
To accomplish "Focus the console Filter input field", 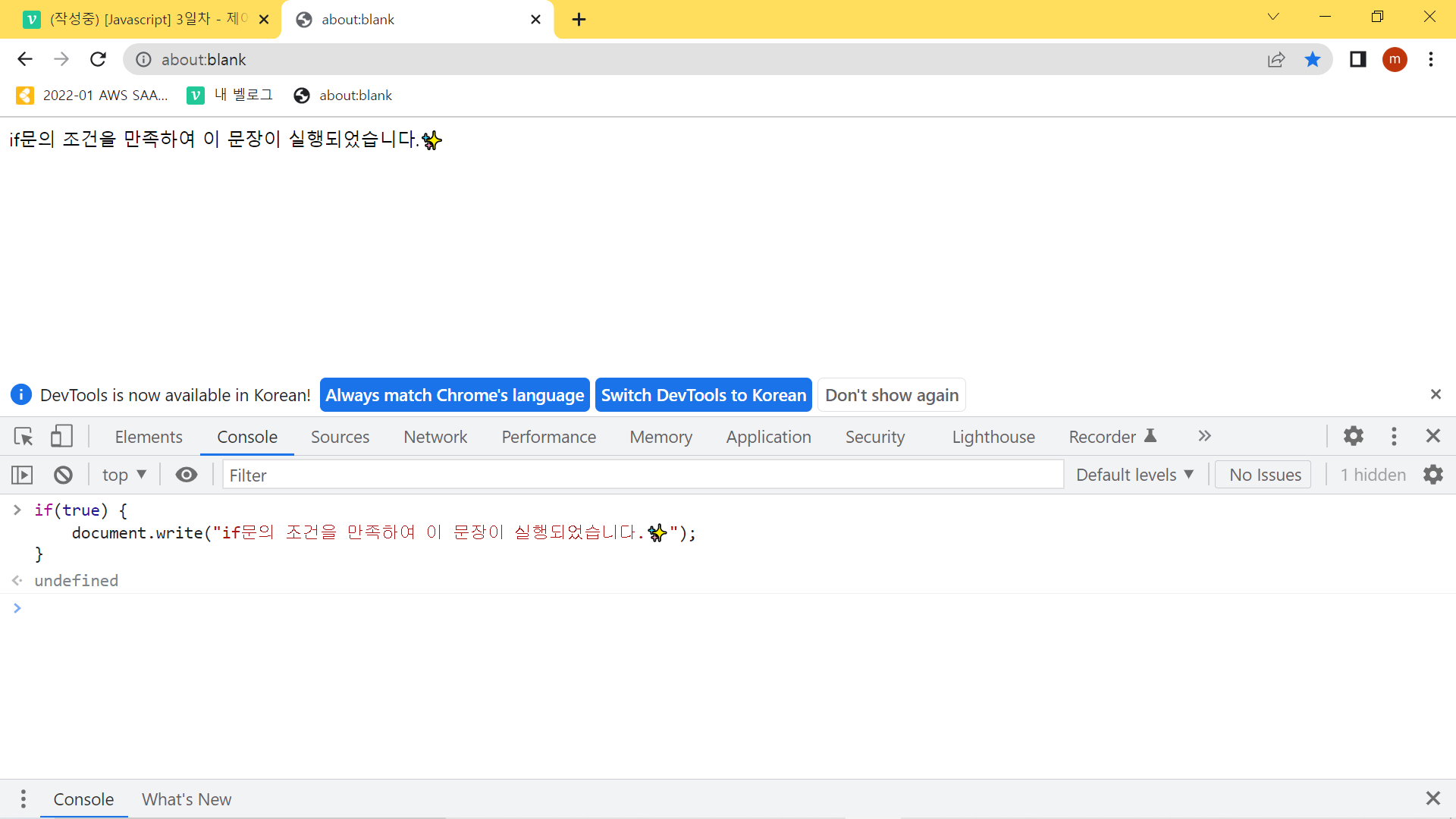I will coord(643,475).
